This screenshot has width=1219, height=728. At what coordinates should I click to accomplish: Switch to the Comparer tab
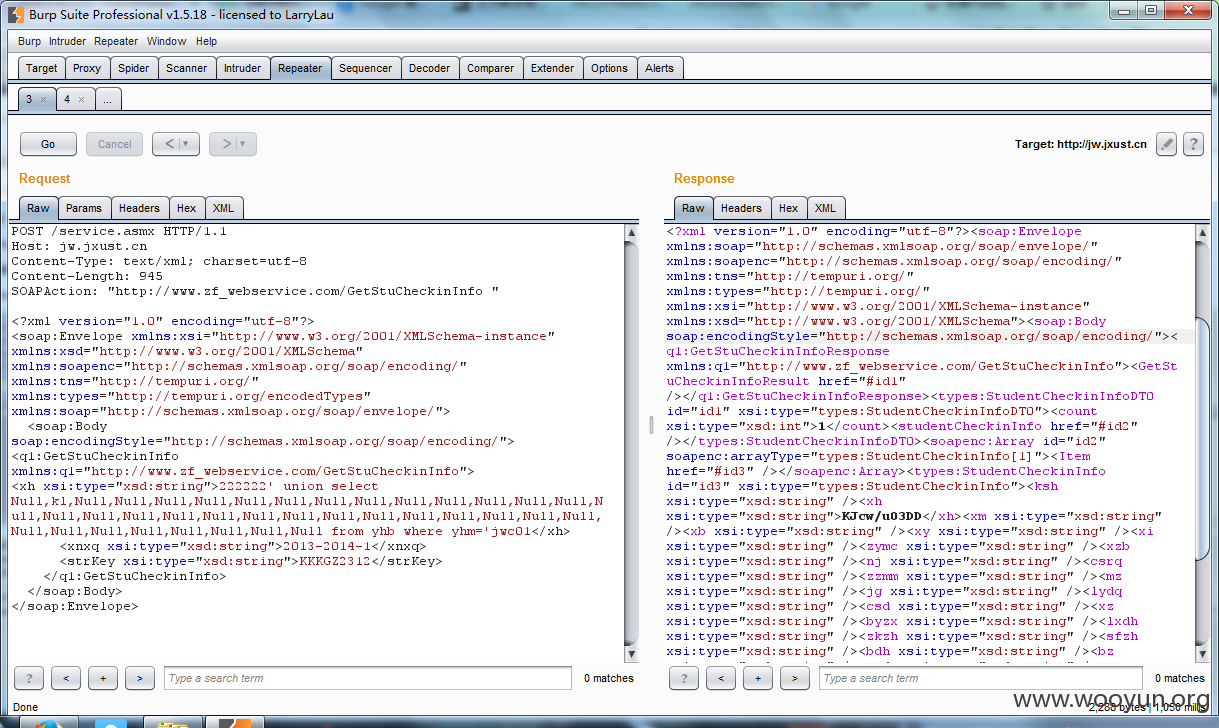coord(490,68)
